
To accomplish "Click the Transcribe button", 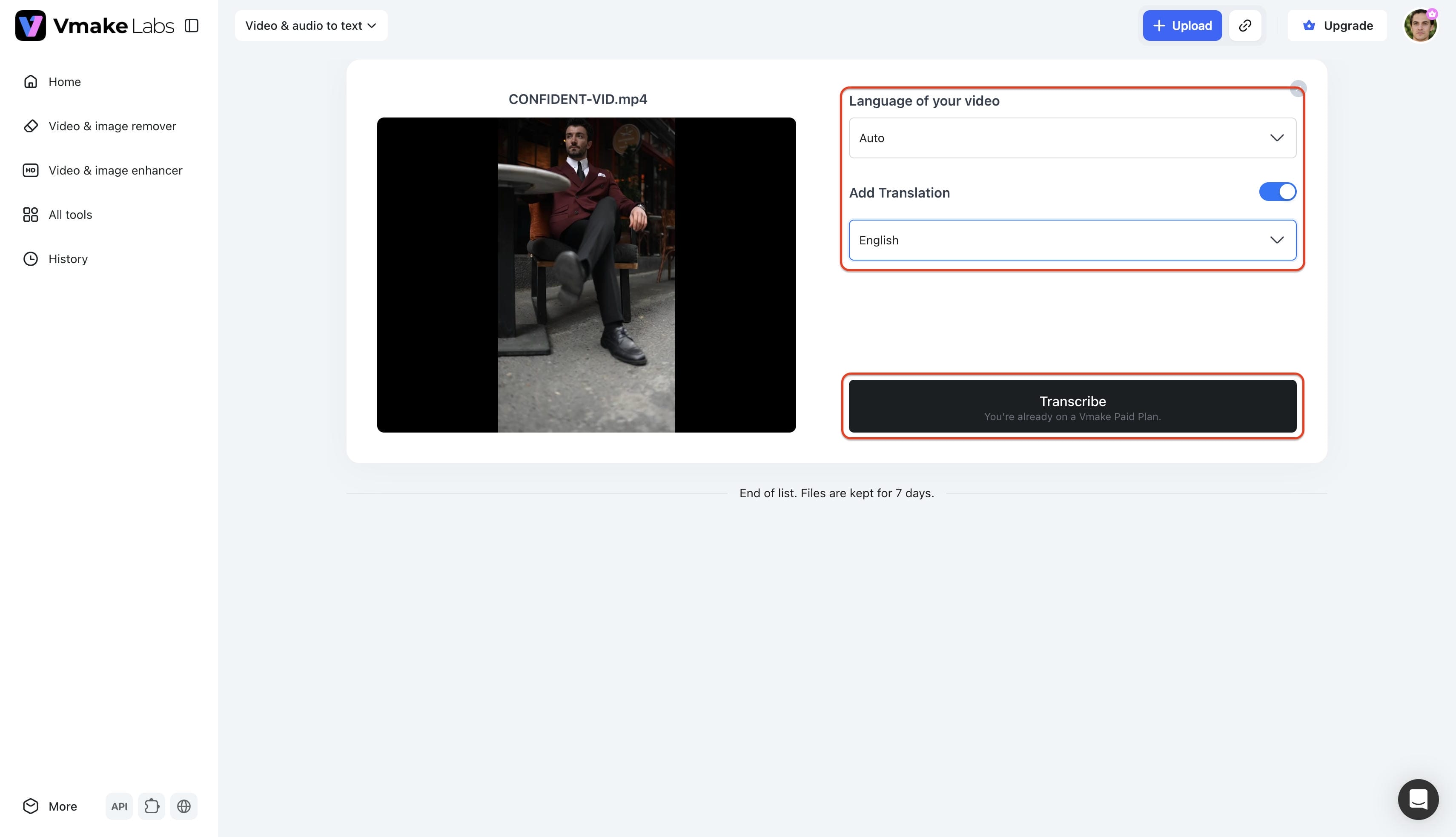I will click(x=1072, y=406).
